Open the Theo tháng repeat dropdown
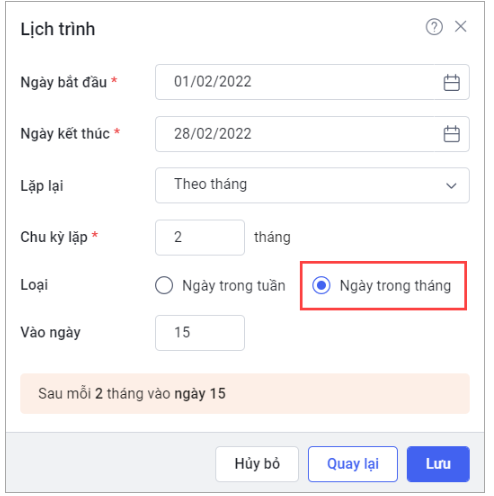The width and height of the screenshot is (494, 496). pyautogui.click(x=312, y=185)
